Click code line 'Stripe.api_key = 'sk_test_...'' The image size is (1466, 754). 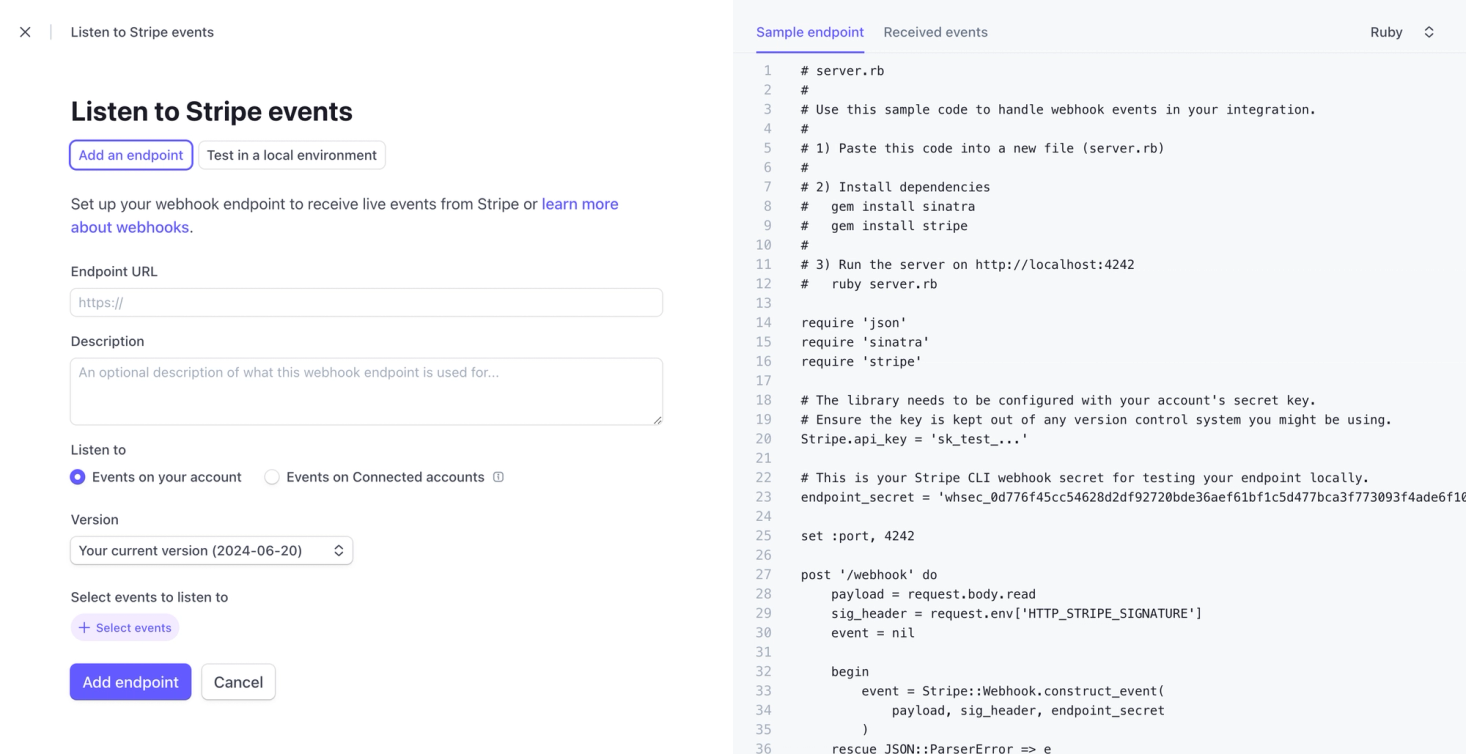click(914, 439)
